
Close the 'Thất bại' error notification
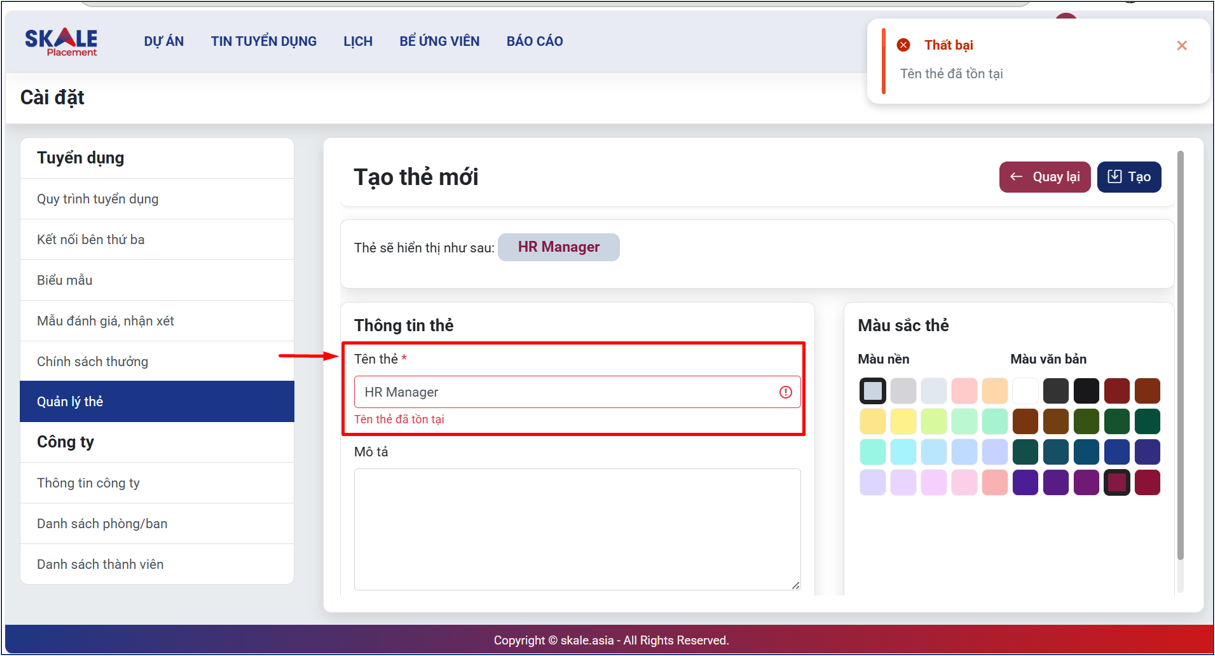coord(1182,45)
